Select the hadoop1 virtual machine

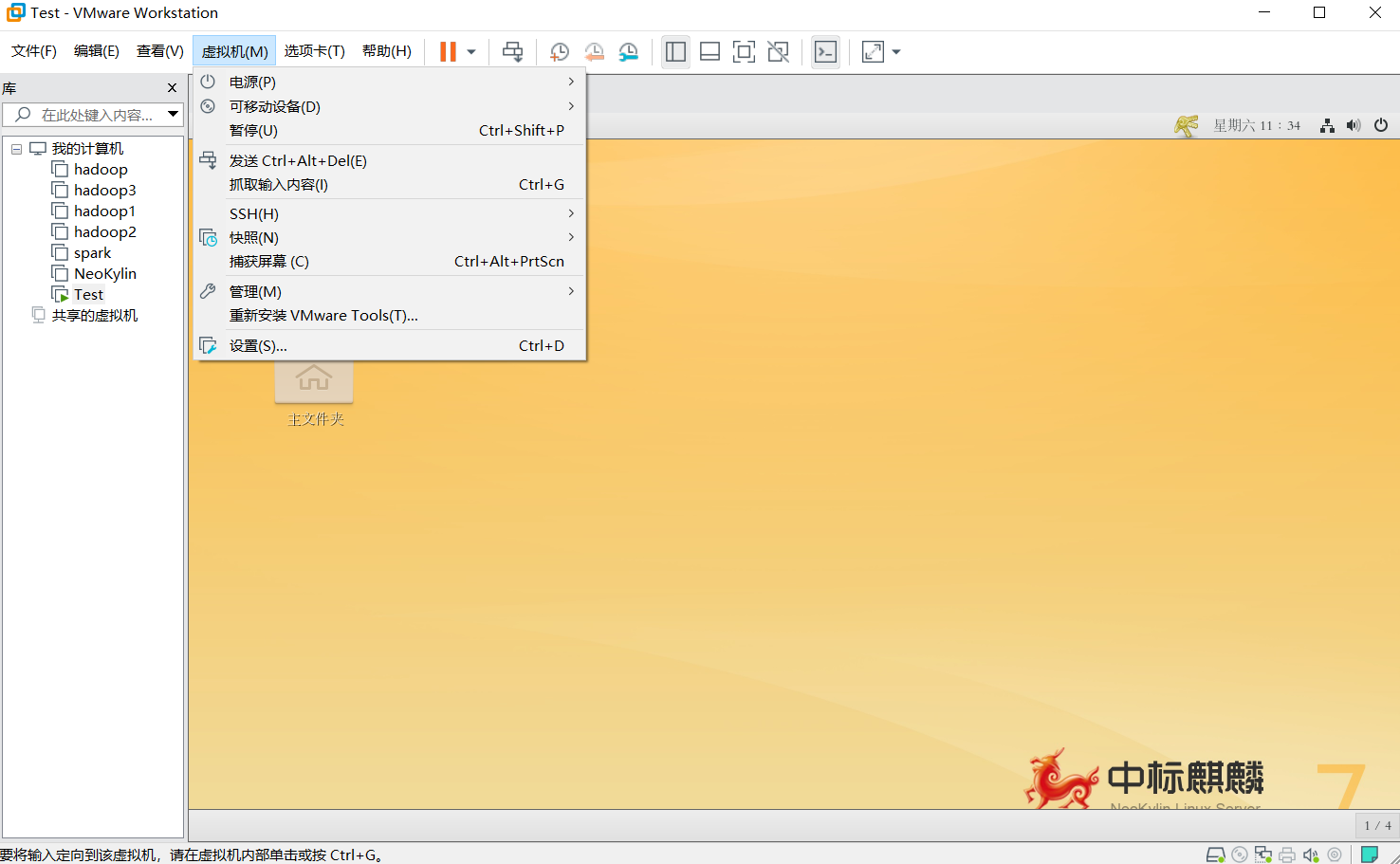pos(104,211)
